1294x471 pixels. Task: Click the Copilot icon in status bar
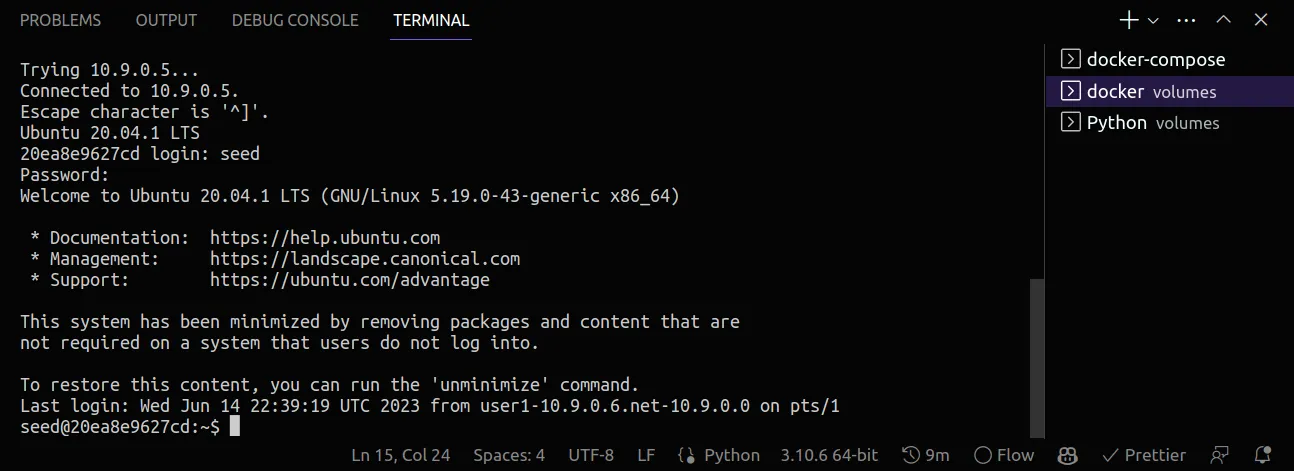tap(1068, 456)
